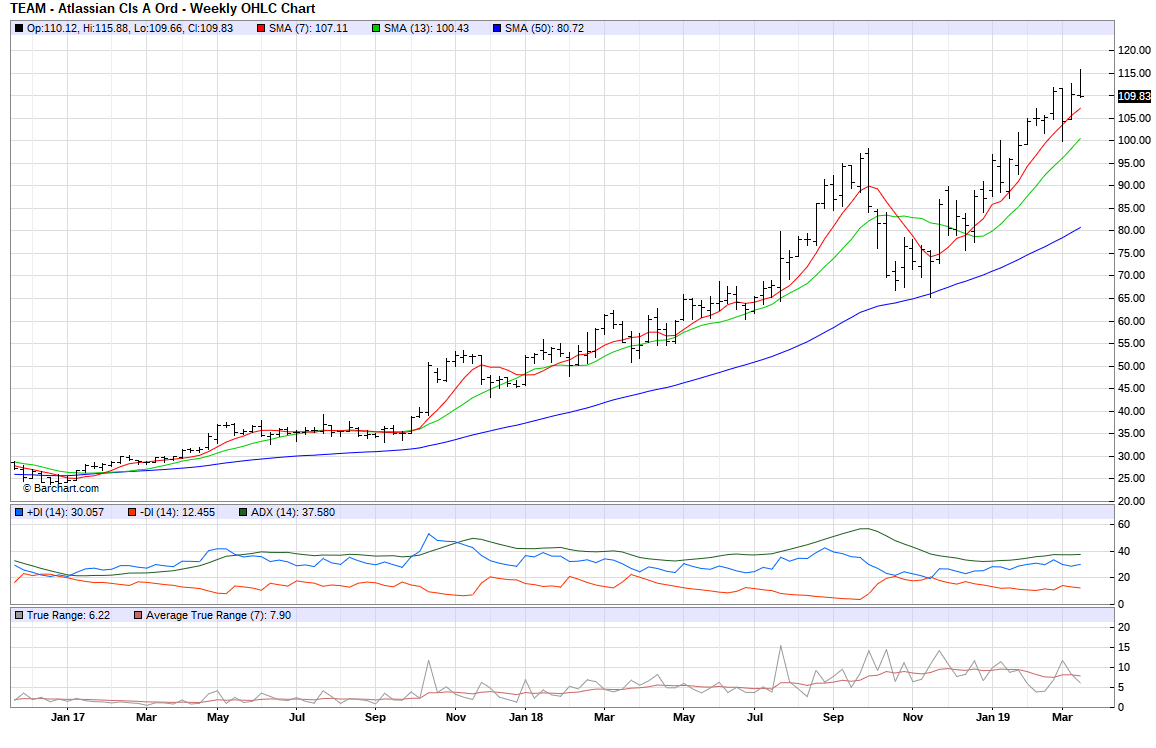1156x748 pixels.
Task: Click the 120.00 price axis label
Action: (1133, 50)
